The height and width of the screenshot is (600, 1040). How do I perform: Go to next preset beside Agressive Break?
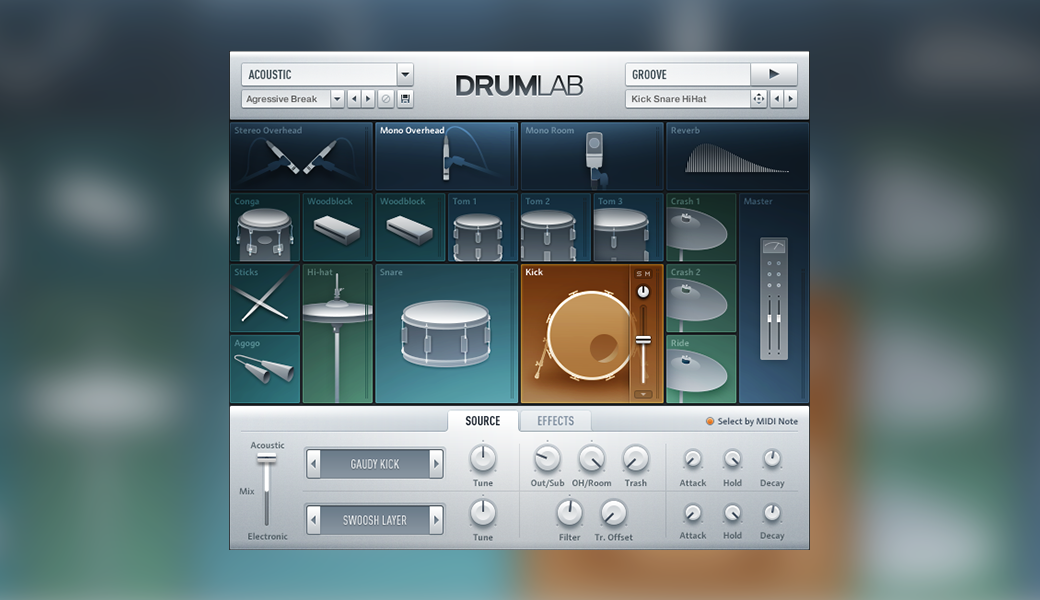pos(368,99)
